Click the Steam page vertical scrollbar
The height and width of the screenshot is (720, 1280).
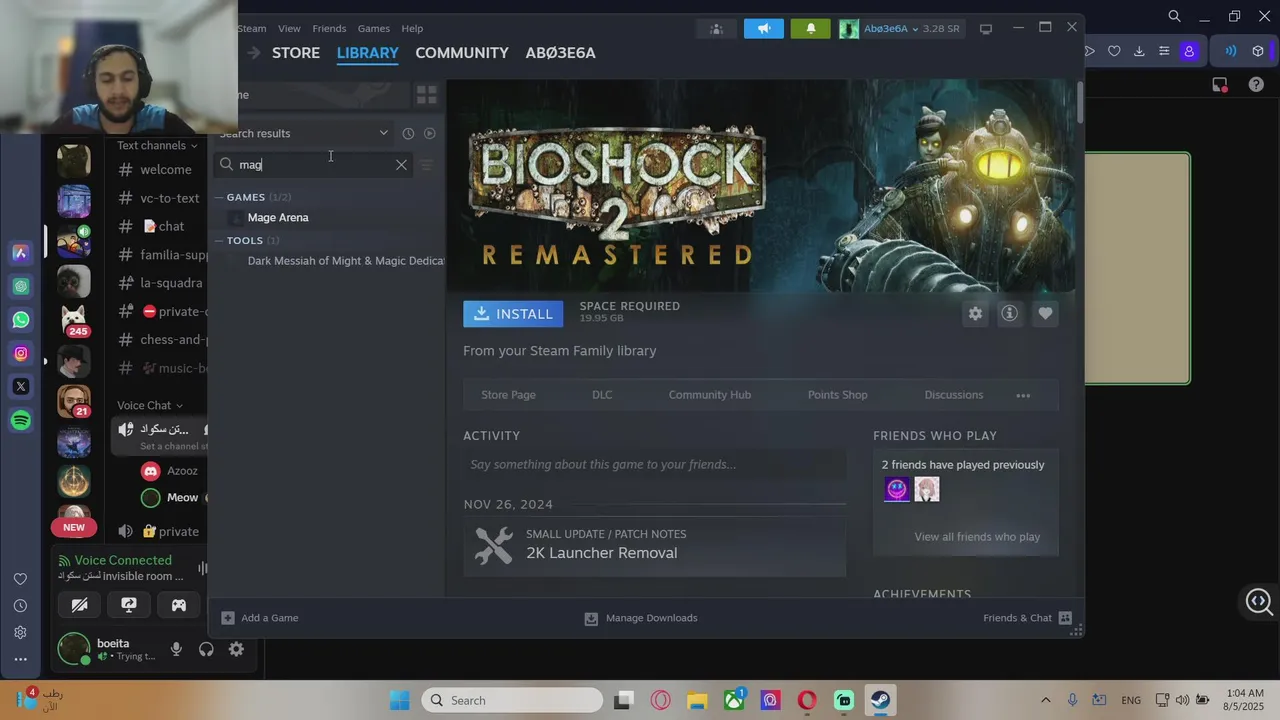(x=1080, y=101)
